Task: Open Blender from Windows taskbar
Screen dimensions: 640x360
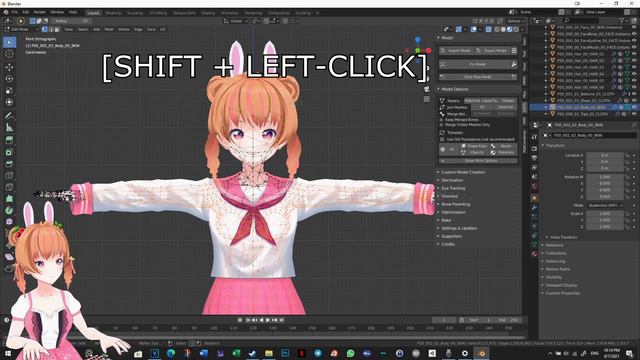Action: 482,353
